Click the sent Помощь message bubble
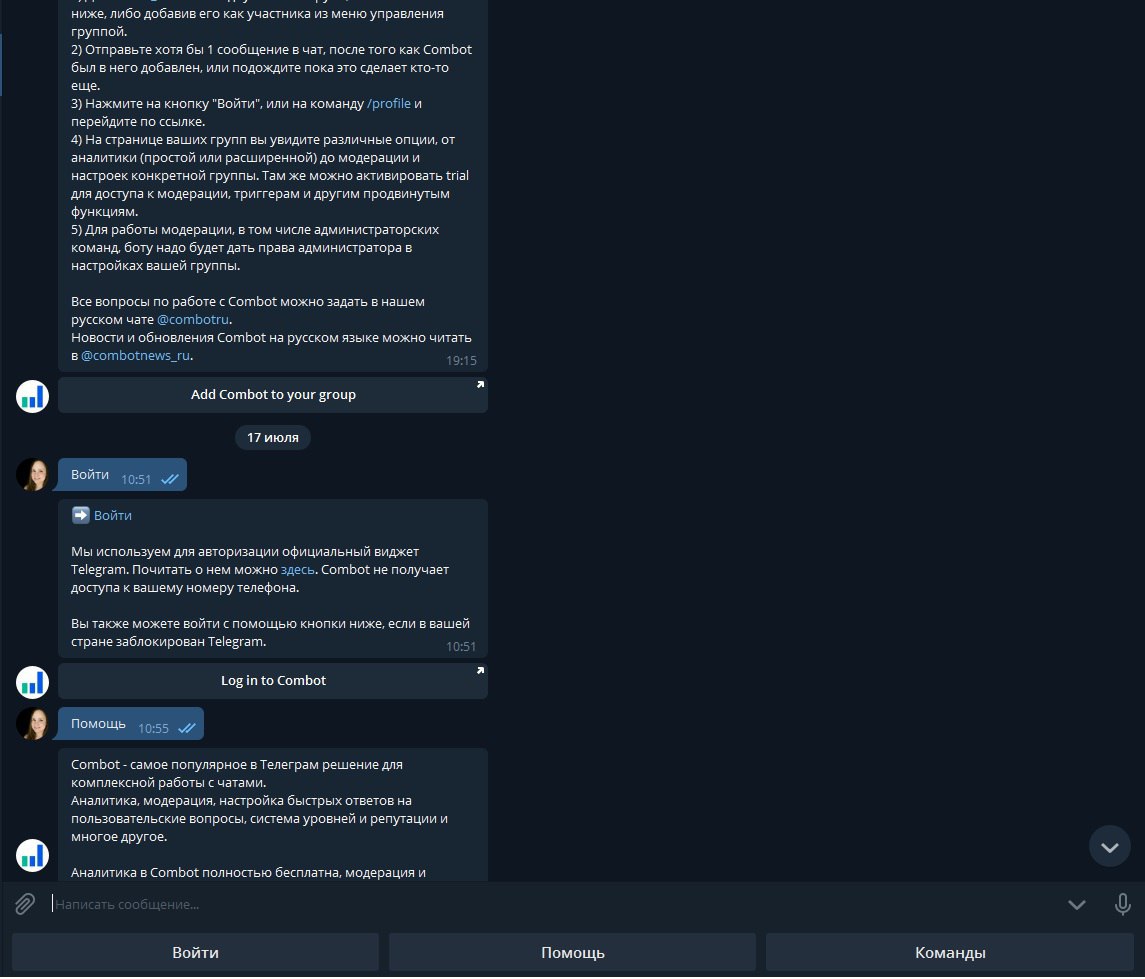The height and width of the screenshot is (979, 1145). (131, 723)
